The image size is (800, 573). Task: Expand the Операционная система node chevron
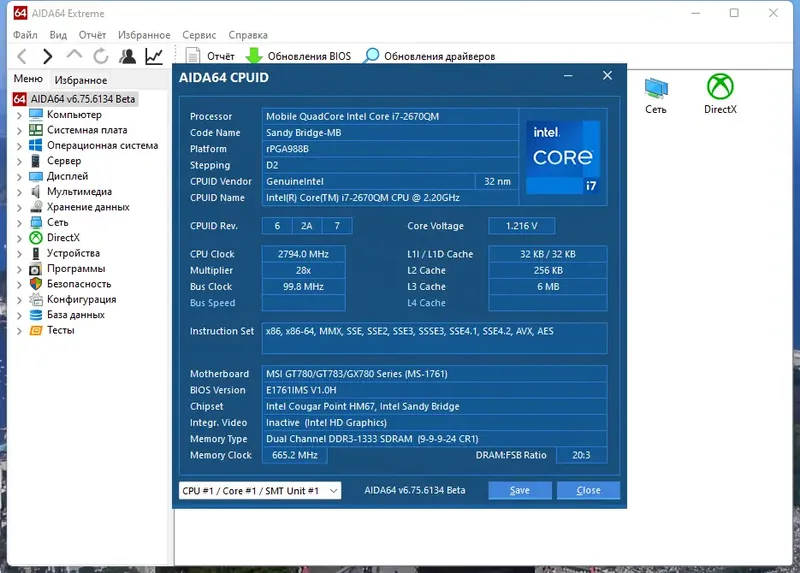click(x=19, y=146)
